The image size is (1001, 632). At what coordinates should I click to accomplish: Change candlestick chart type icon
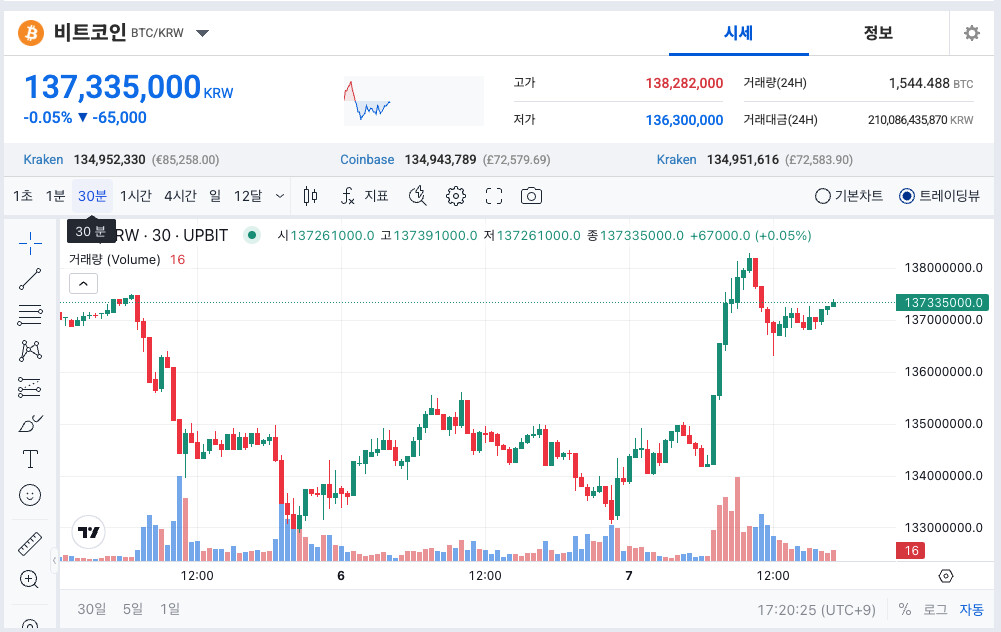[x=310, y=196]
